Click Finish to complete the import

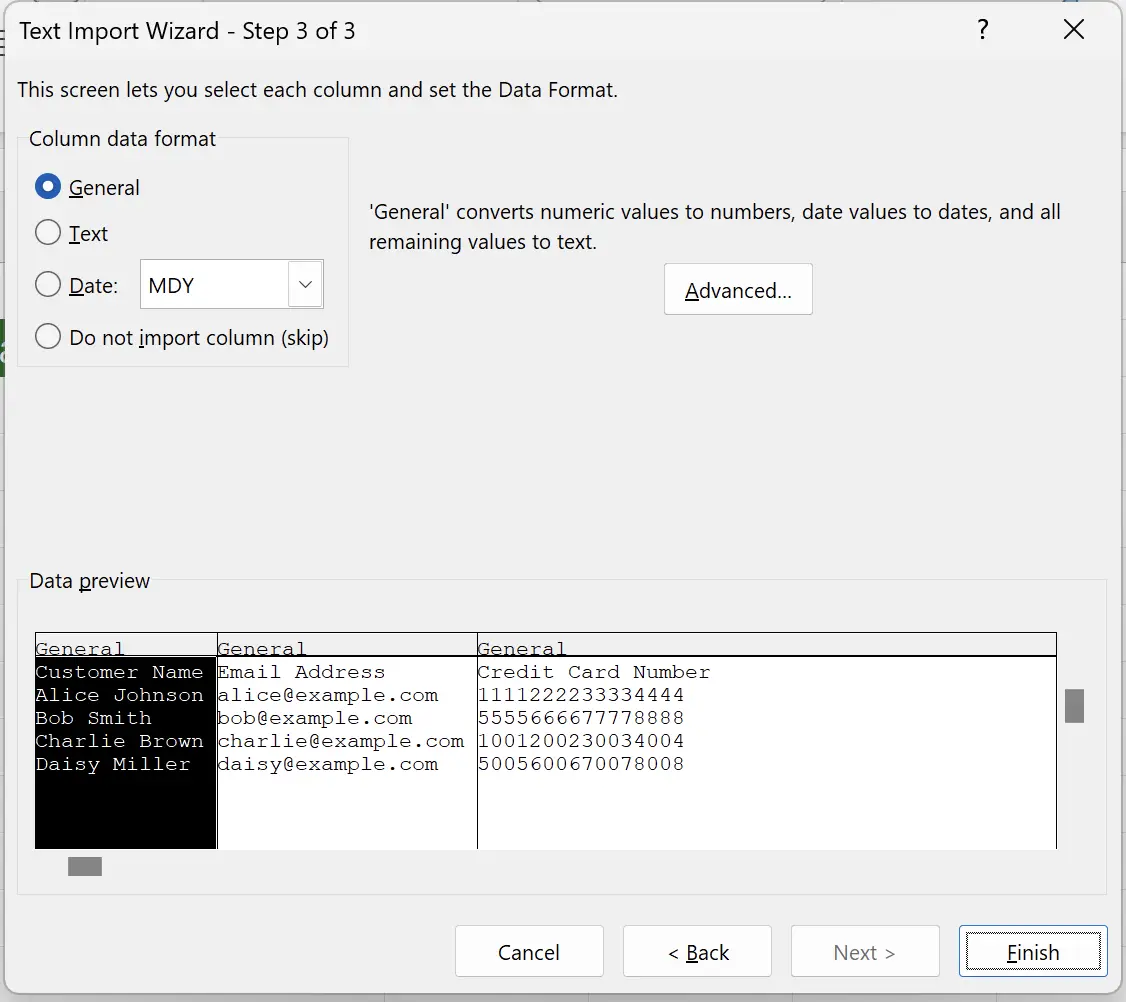click(x=1033, y=951)
